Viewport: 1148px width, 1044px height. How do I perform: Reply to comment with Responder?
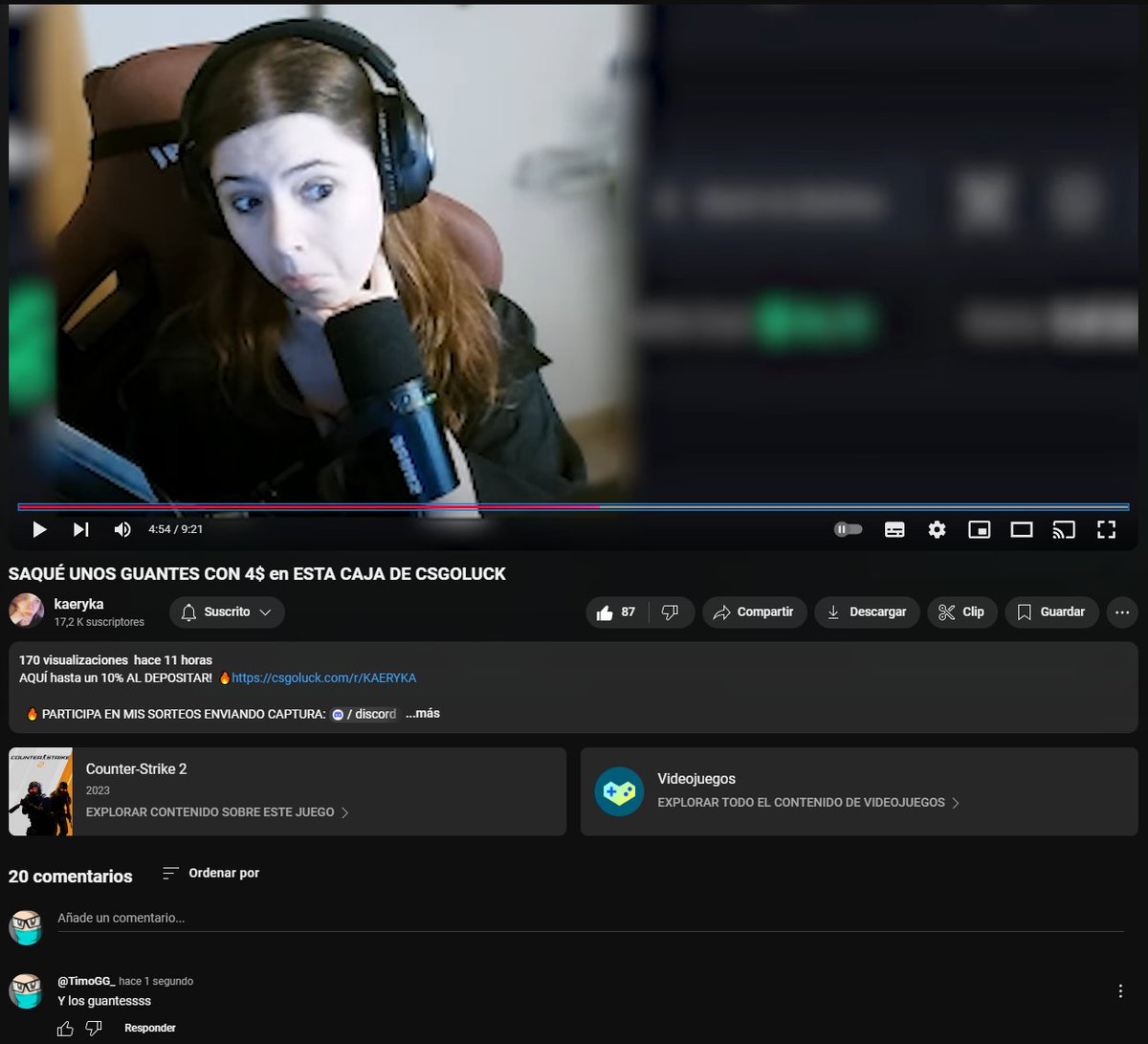pos(150,1029)
